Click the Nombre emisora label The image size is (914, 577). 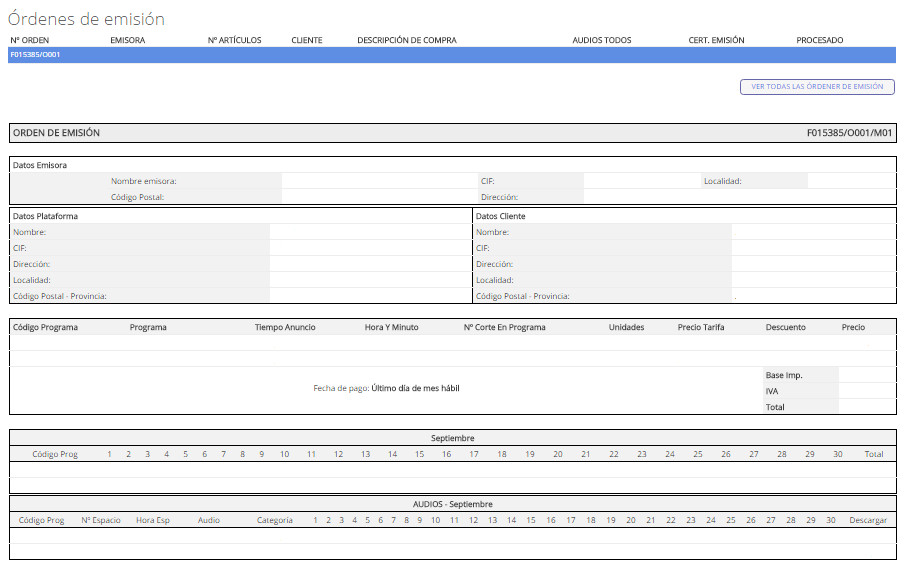(143, 181)
